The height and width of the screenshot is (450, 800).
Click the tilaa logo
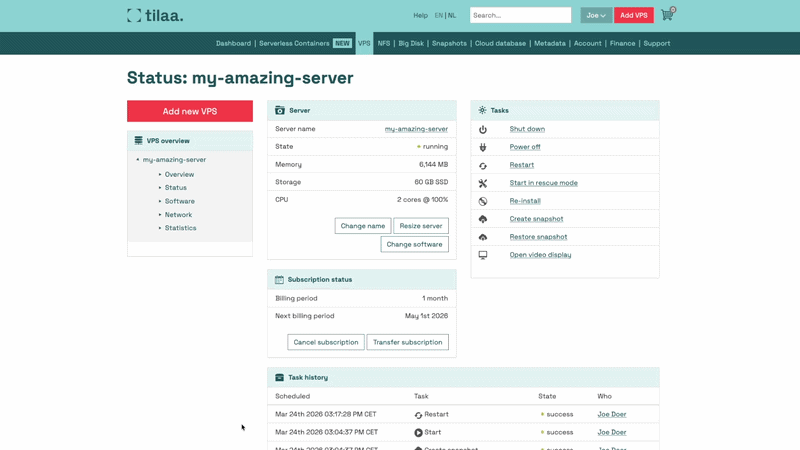click(x=155, y=15)
